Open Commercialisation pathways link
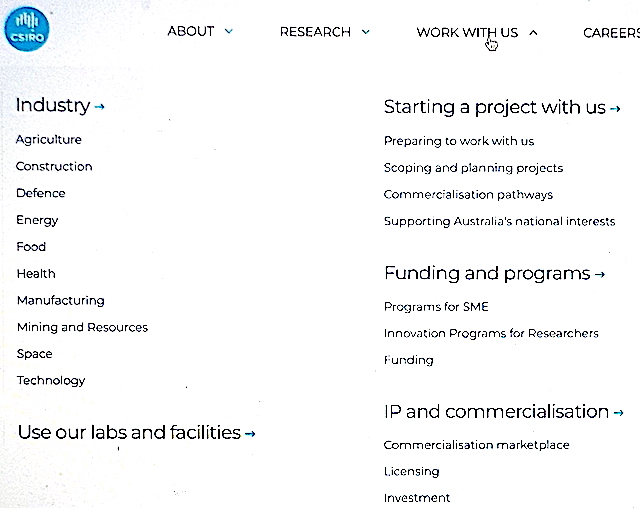The image size is (640, 508). pos(468,195)
